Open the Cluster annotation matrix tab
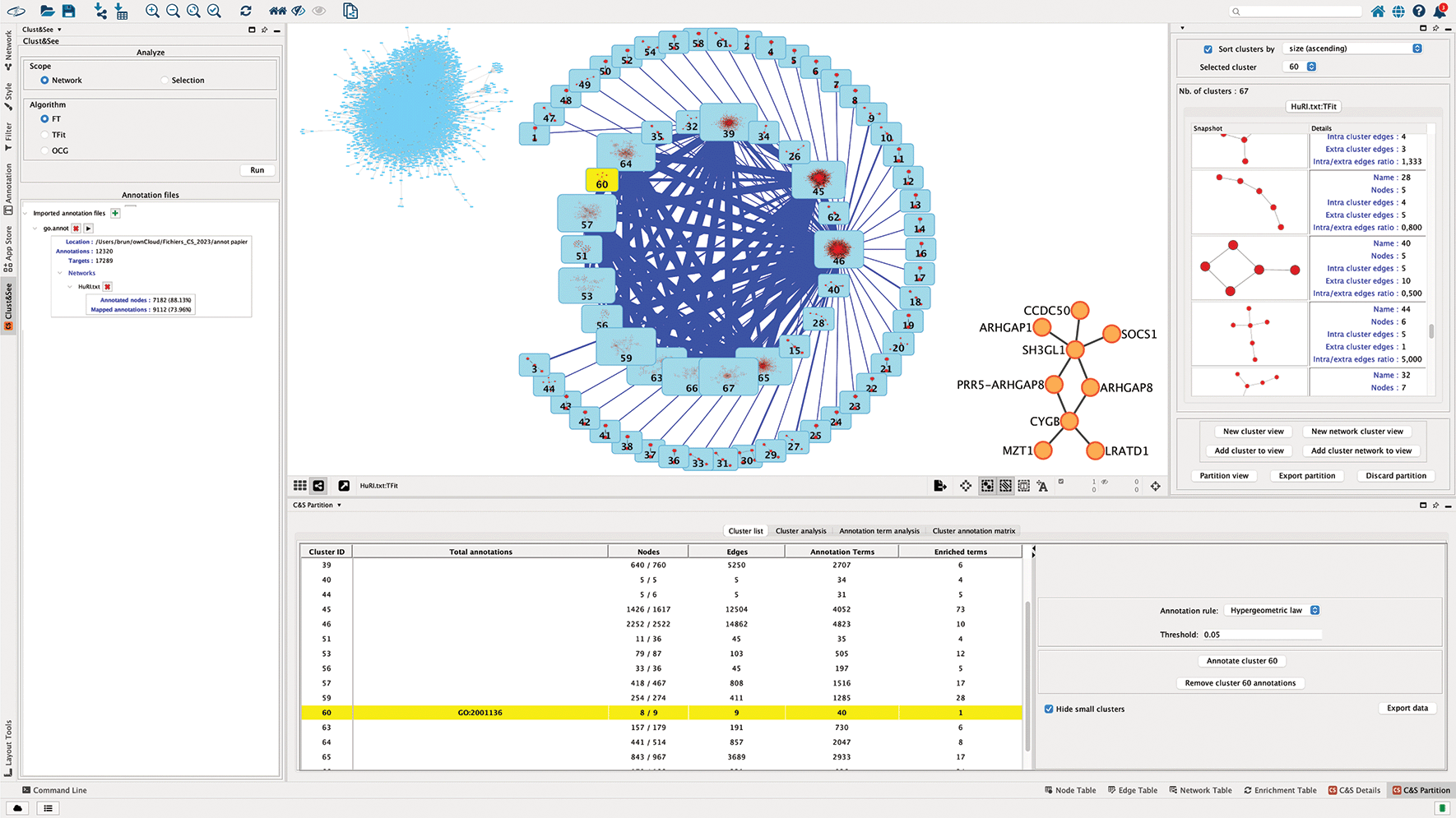 click(x=973, y=531)
